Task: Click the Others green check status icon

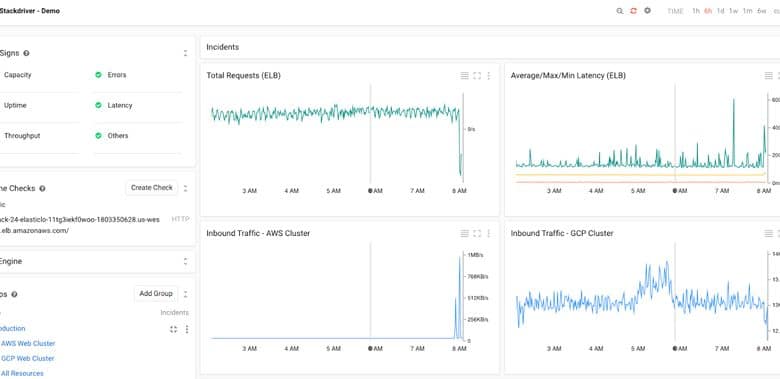Action: (x=98, y=136)
